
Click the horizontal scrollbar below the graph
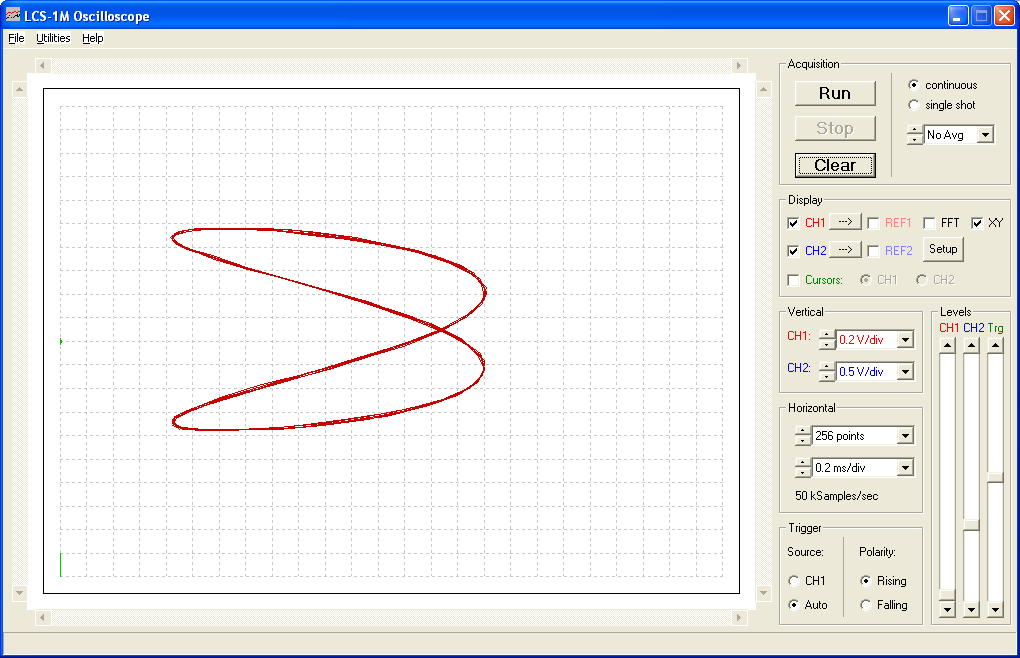(x=390, y=618)
